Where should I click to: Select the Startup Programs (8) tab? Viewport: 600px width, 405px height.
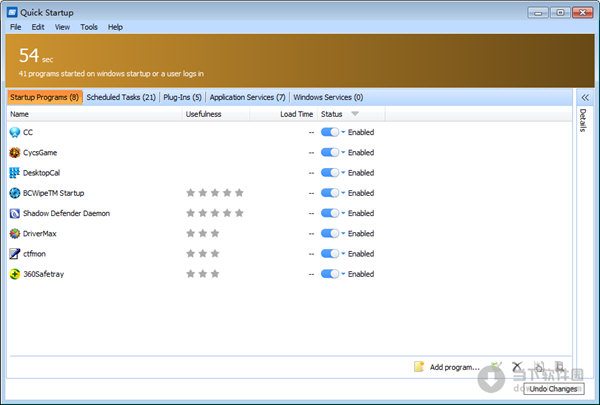tap(44, 97)
